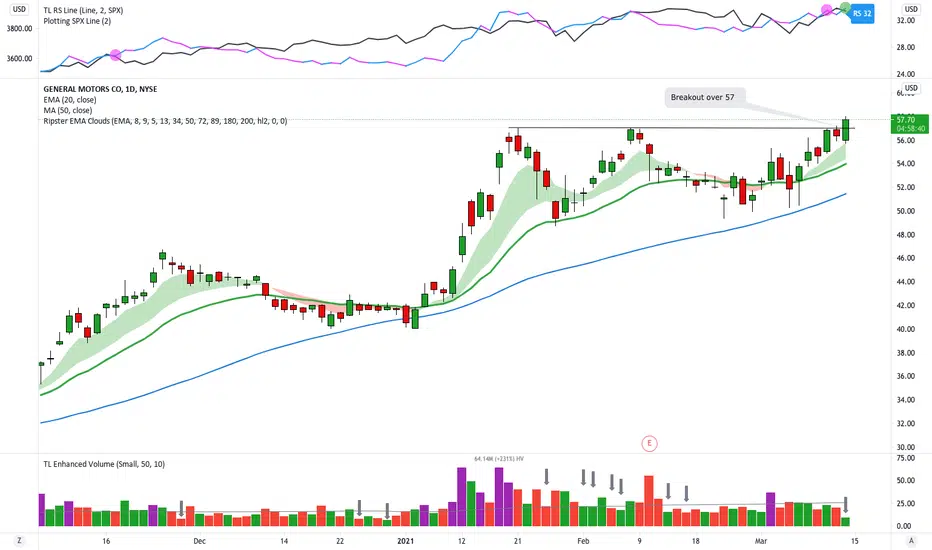Click 40.00 on the price axis
932x550 pixels.
(x=906, y=329)
